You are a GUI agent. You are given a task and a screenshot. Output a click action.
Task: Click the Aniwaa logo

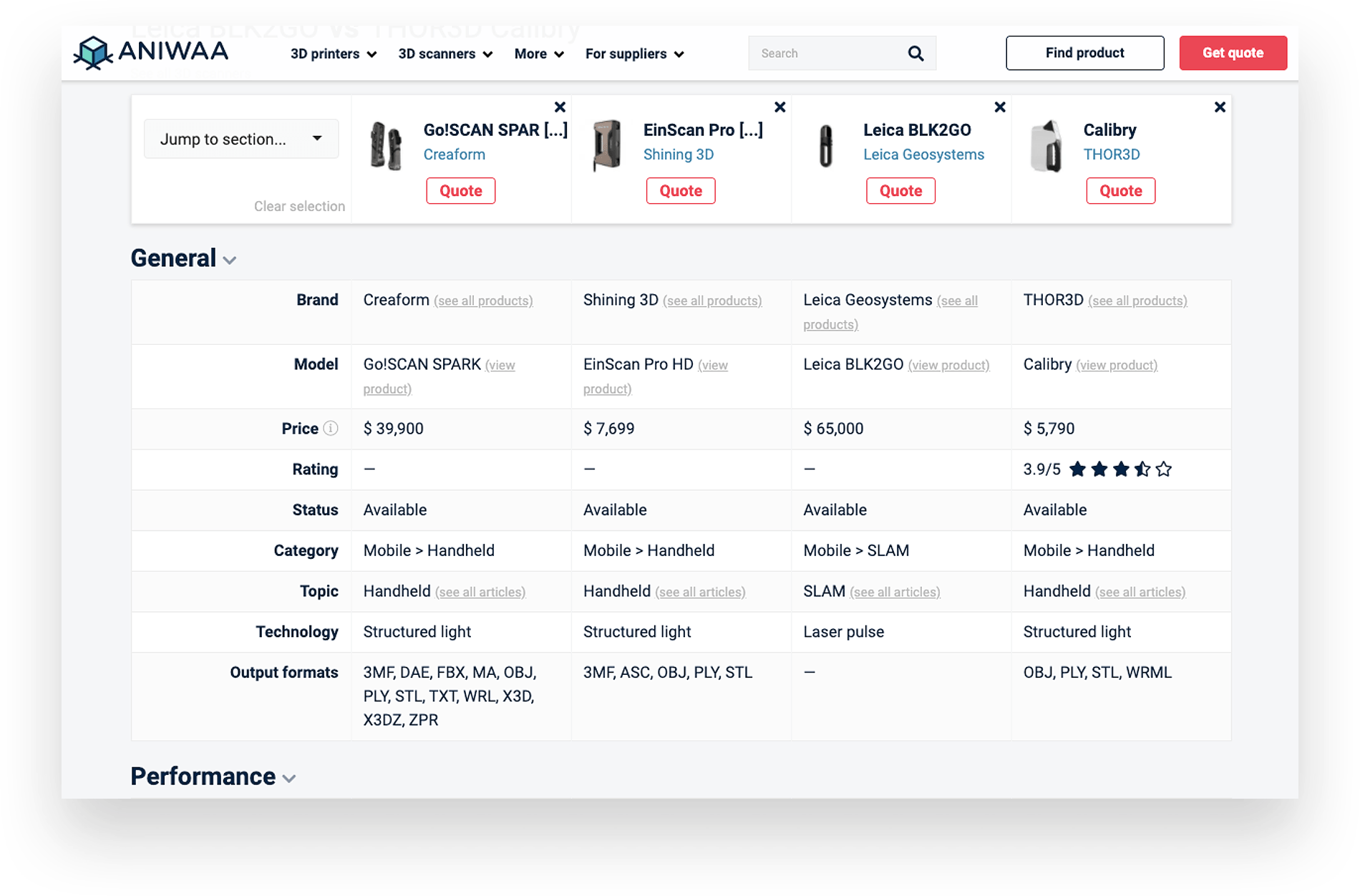(x=151, y=52)
